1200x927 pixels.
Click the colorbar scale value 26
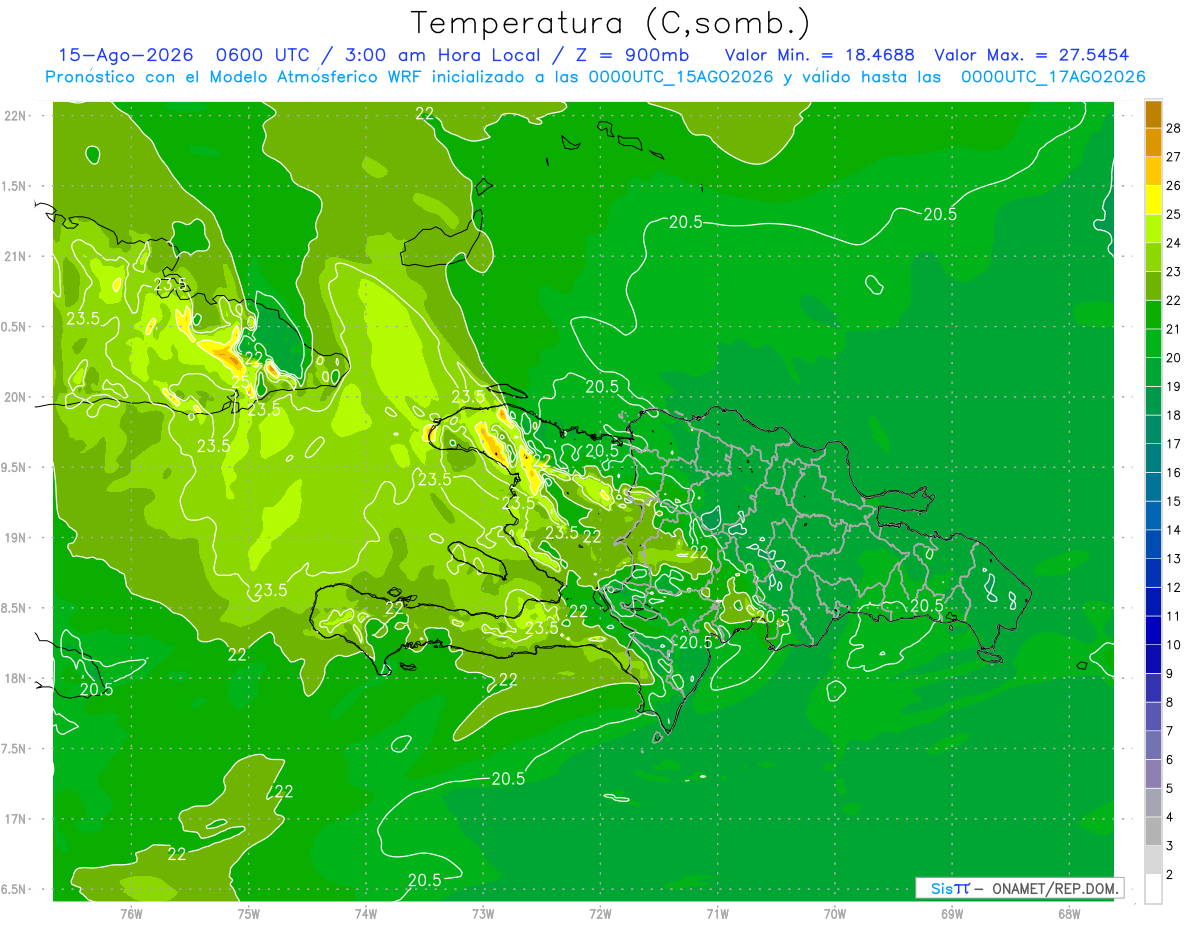coord(1174,186)
